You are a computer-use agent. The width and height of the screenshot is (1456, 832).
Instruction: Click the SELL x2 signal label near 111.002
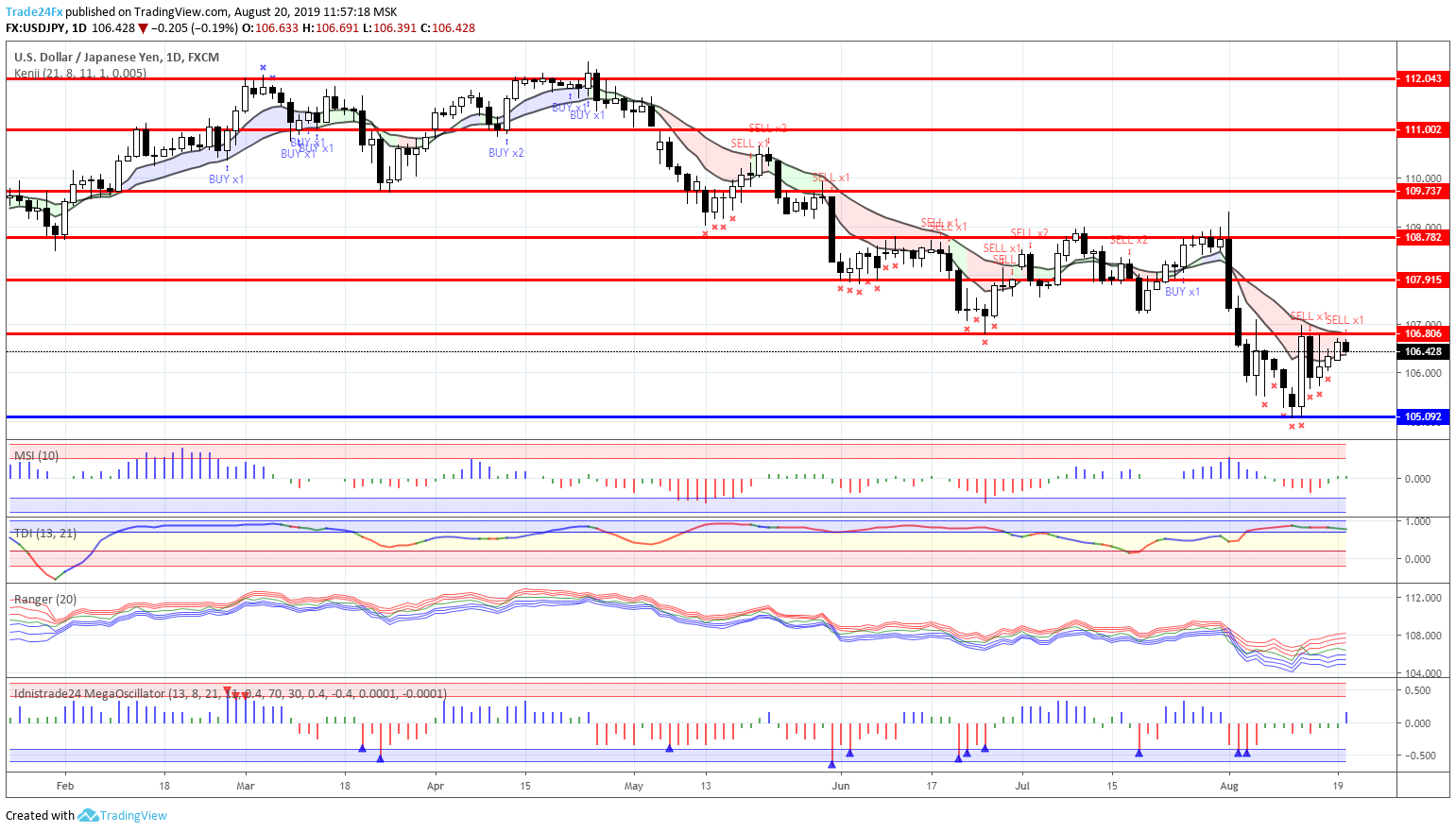tap(767, 127)
